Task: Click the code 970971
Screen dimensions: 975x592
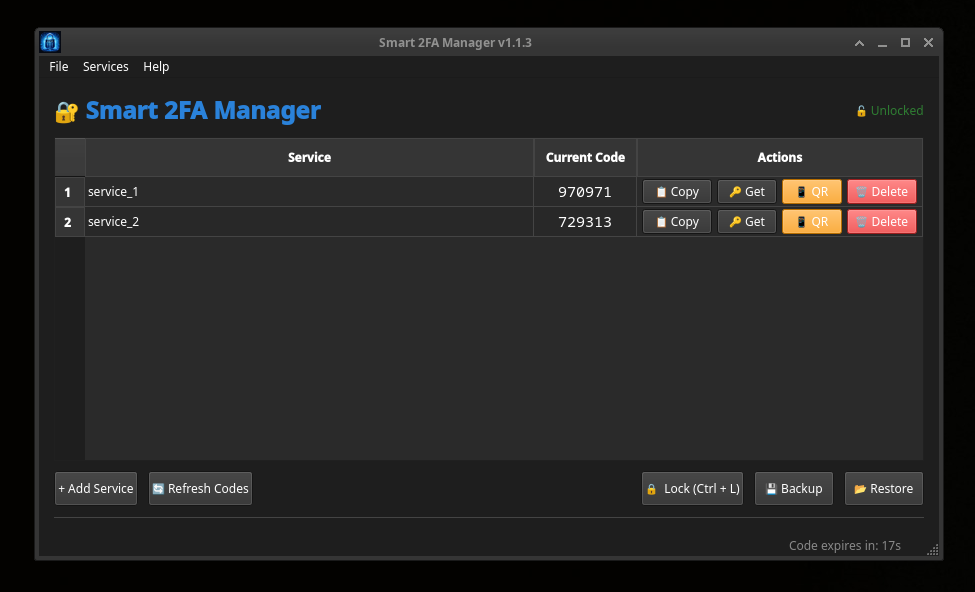Action: [585, 192]
